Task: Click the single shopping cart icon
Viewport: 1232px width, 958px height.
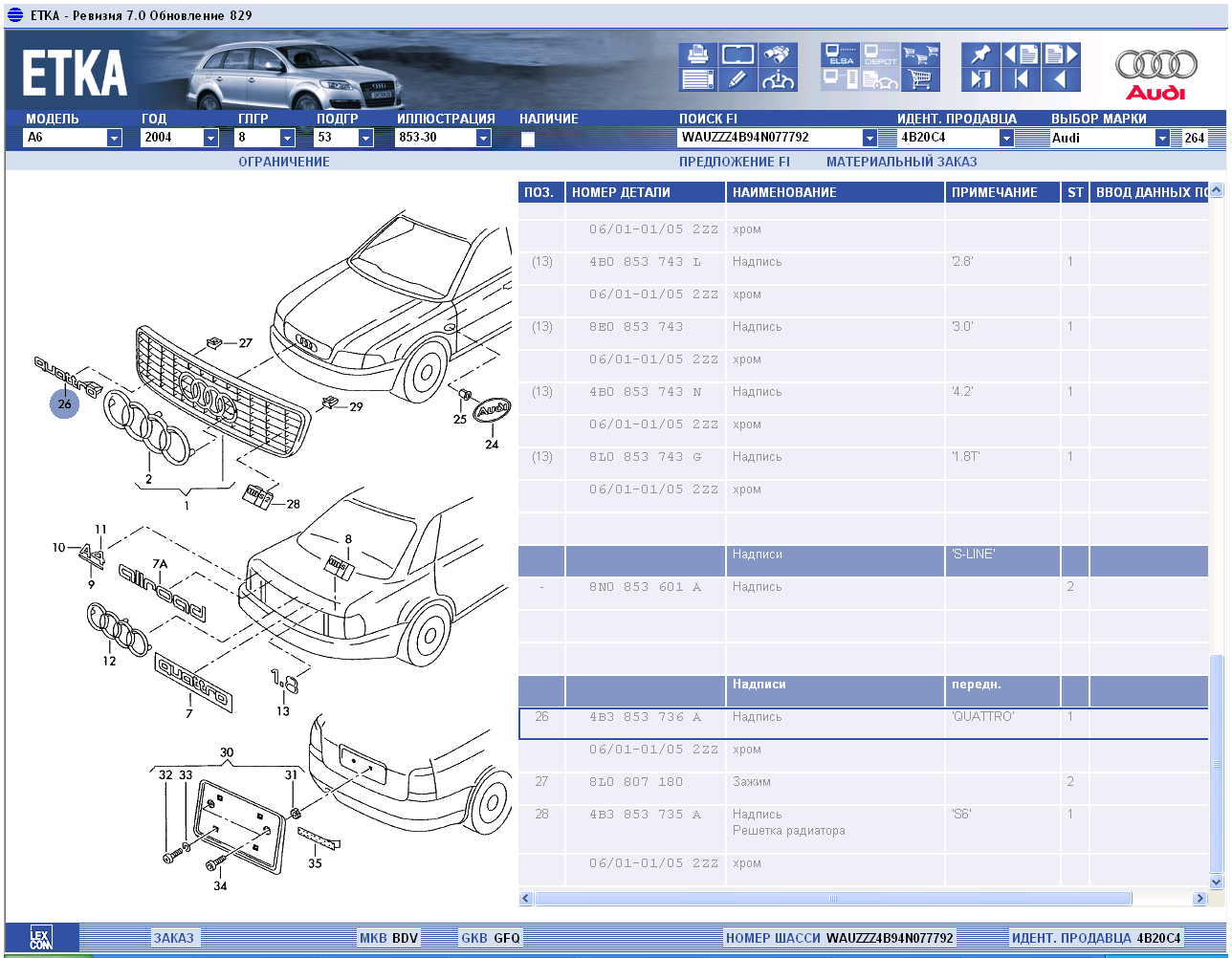Action: tap(920, 79)
